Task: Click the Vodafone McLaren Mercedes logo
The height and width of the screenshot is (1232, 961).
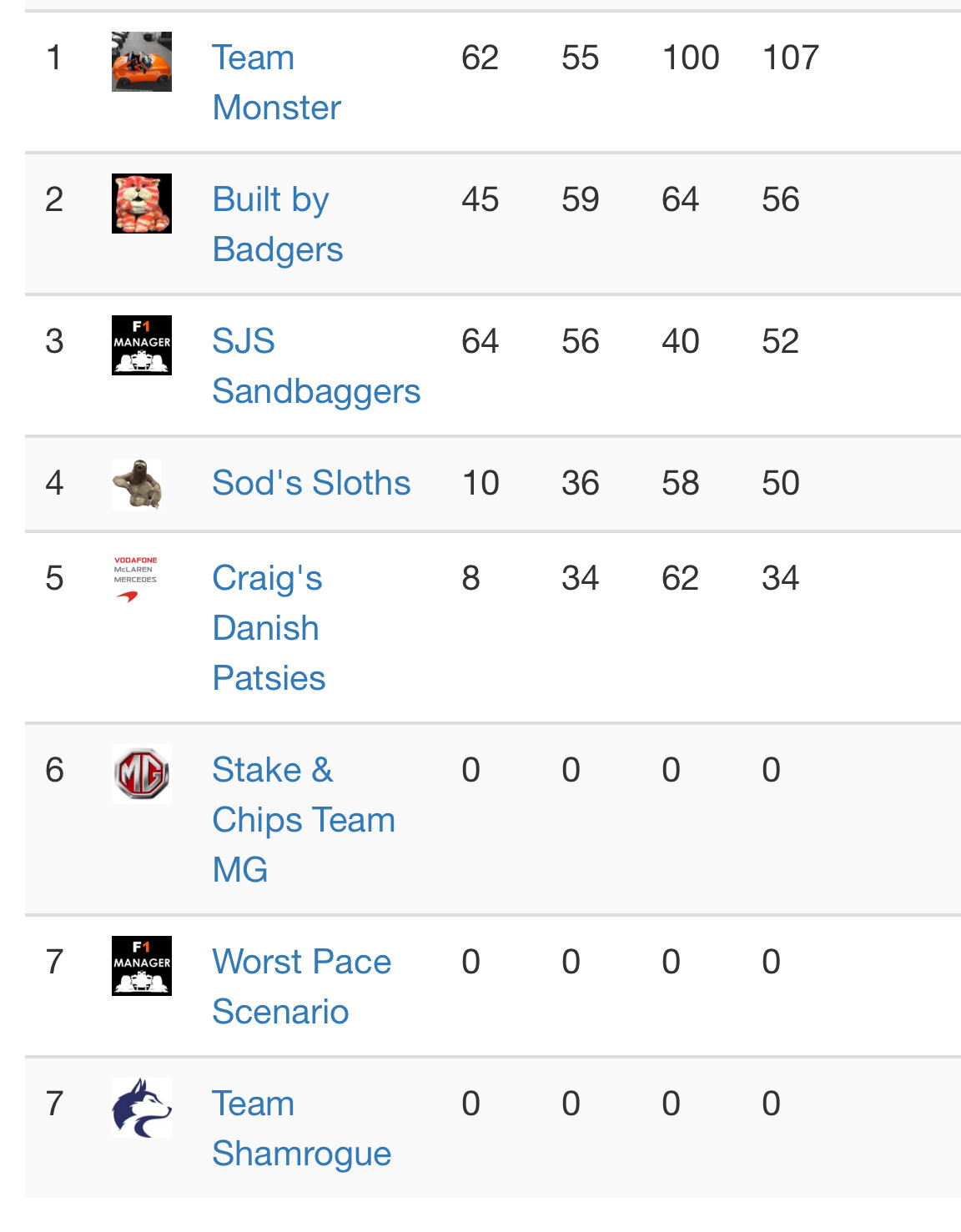Action: click(x=135, y=579)
